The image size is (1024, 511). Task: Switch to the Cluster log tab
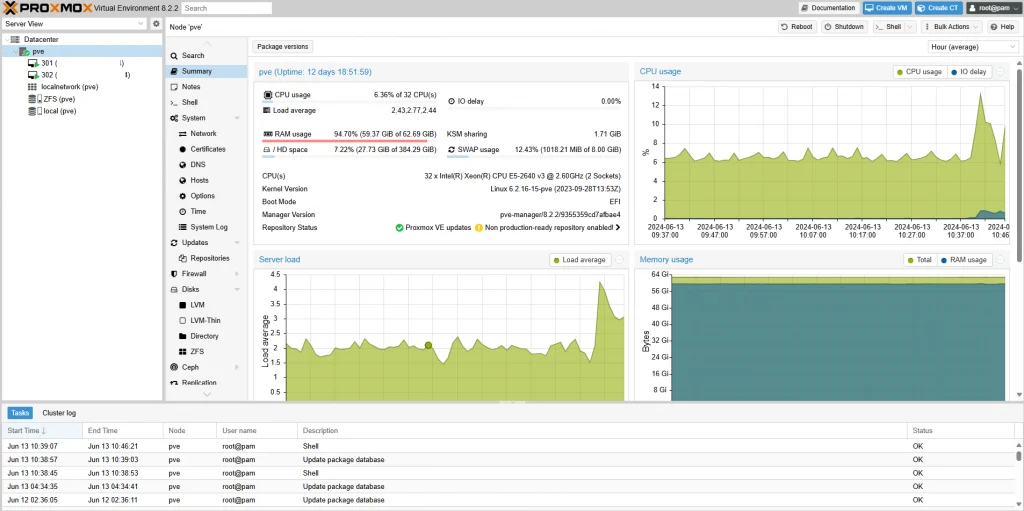coord(58,413)
